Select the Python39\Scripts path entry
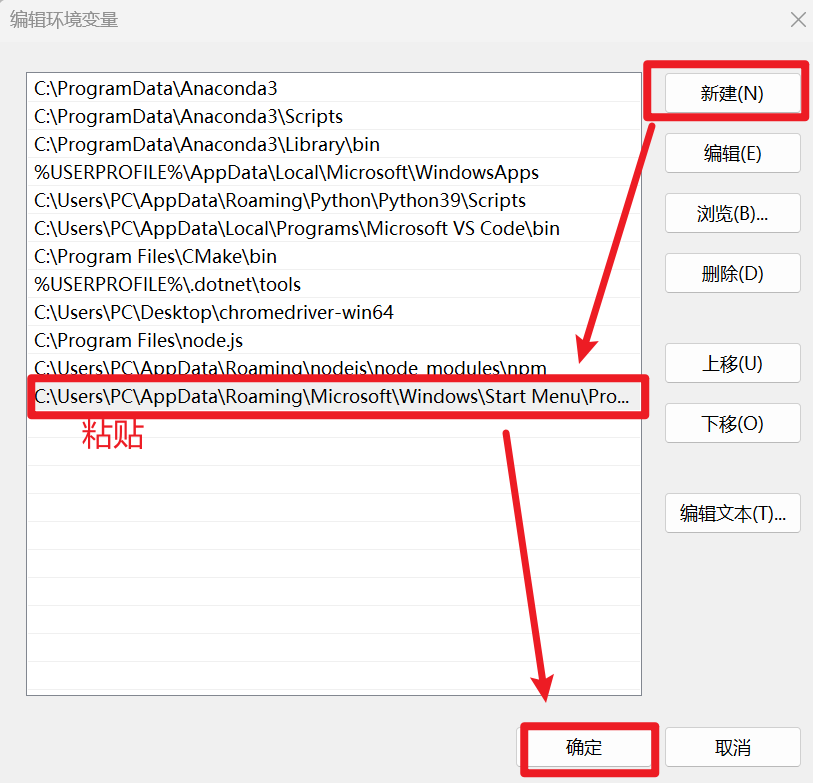The width and height of the screenshot is (813, 783). click(334, 200)
